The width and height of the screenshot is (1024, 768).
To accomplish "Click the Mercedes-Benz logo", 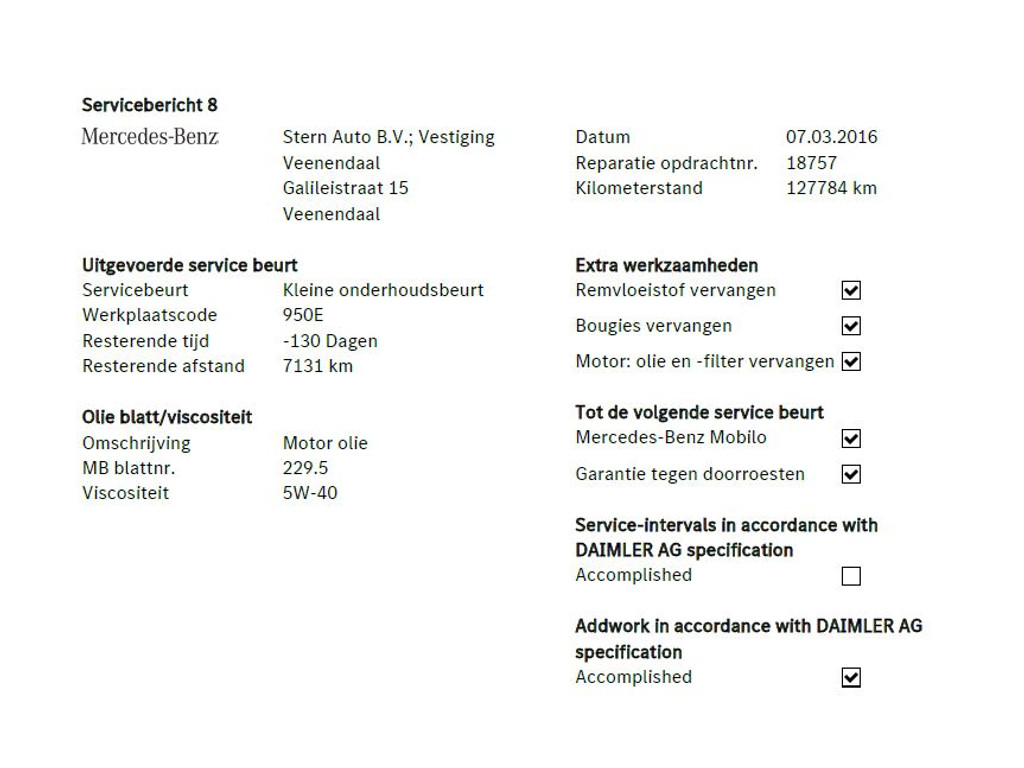I will point(150,137).
